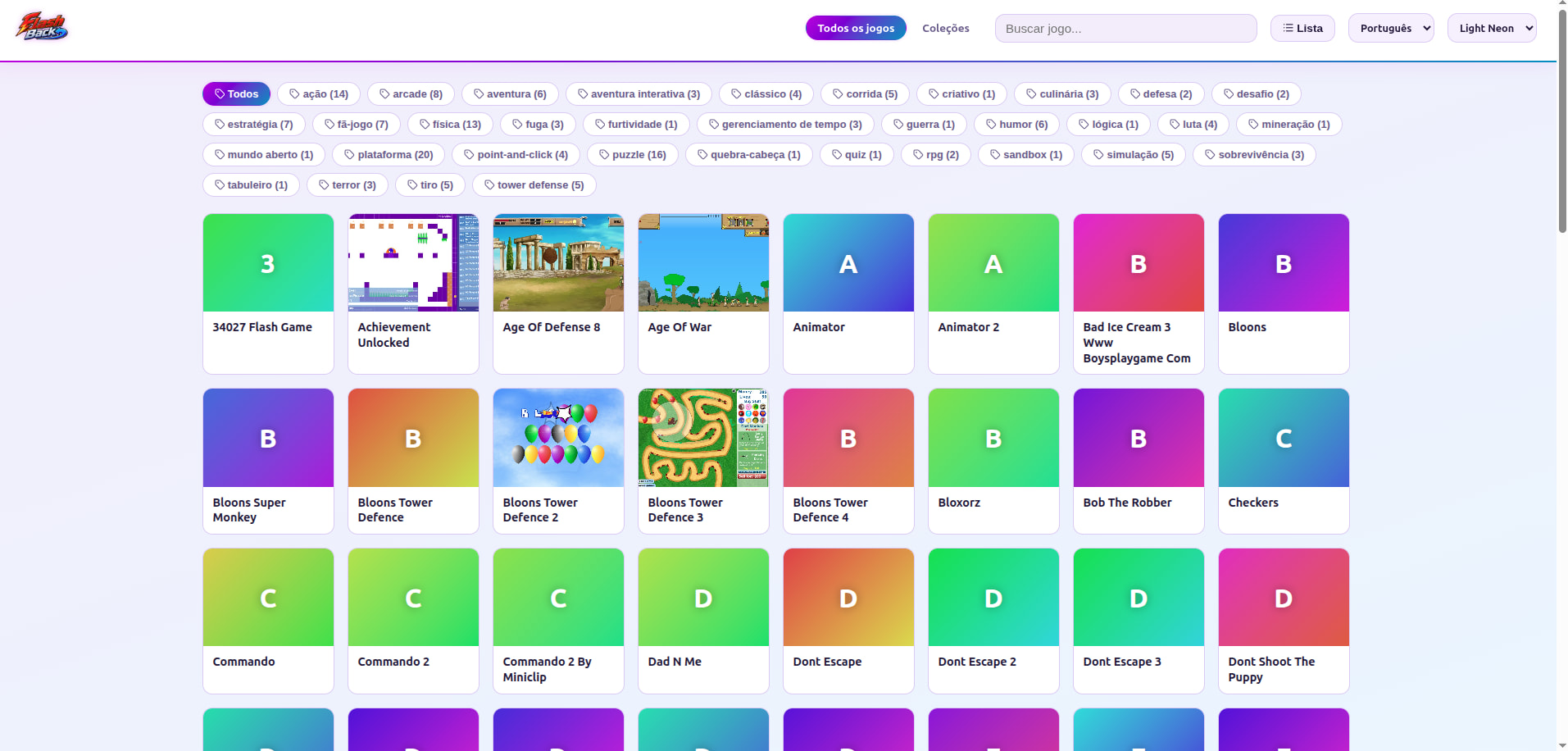Open Bloons Tower Defence 3 map thumbnail
Viewport: 1568px width, 751px height.
tap(703, 438)
